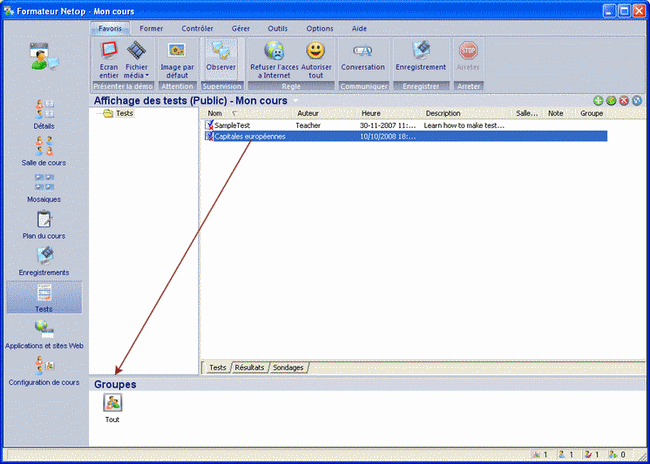Click 'Learn how to make test' description
650x464 pixels.
click(464, 125)
